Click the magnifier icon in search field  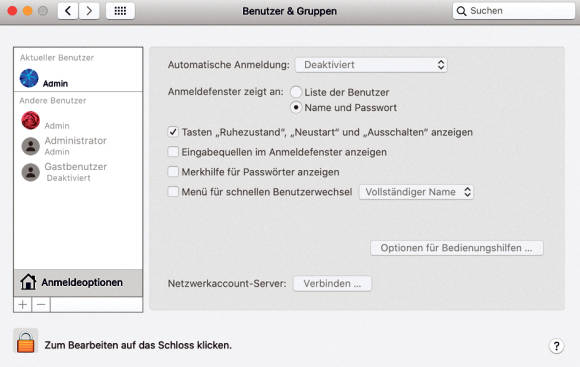tap(461, 11)
